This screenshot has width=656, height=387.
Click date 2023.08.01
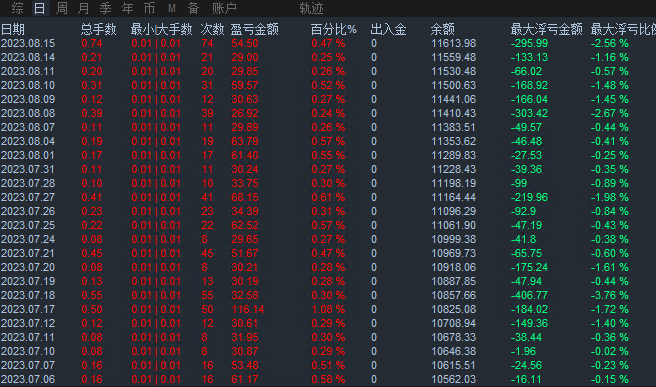[x=28, y=156]
